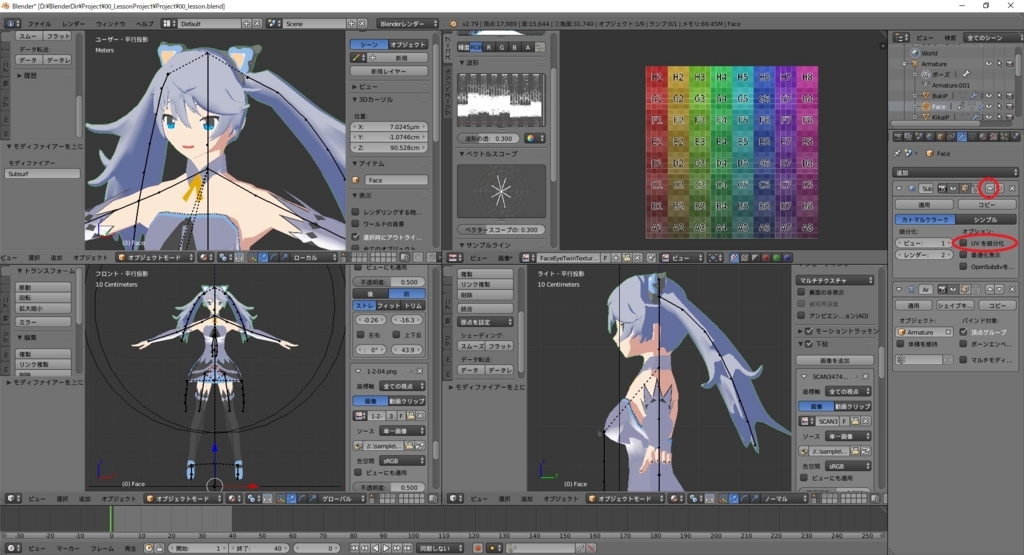Remove the Subsurf modifier with its X

pyautogui.click(x=1012, y=188)
